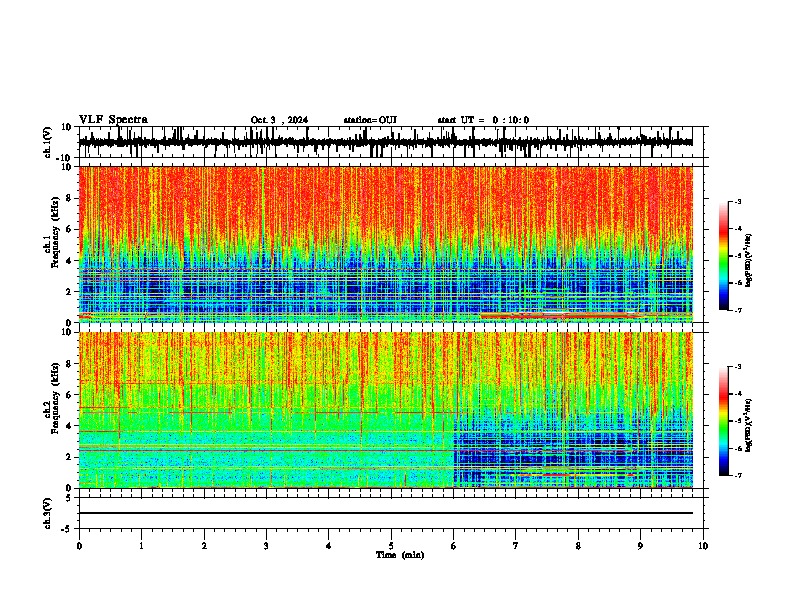Click the "Time (min)" axis label

click(x=400, y=555)
